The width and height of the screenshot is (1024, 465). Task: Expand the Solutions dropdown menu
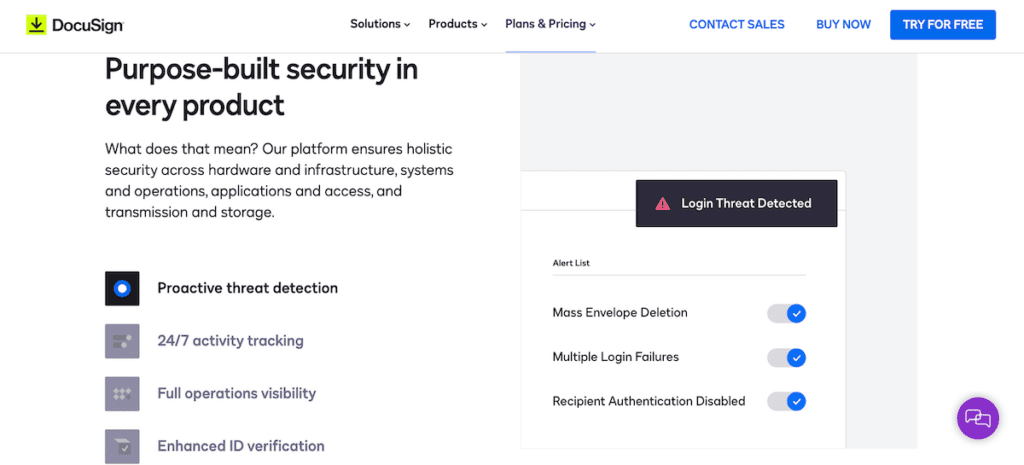pyautogui.click(x=380, y=24)
